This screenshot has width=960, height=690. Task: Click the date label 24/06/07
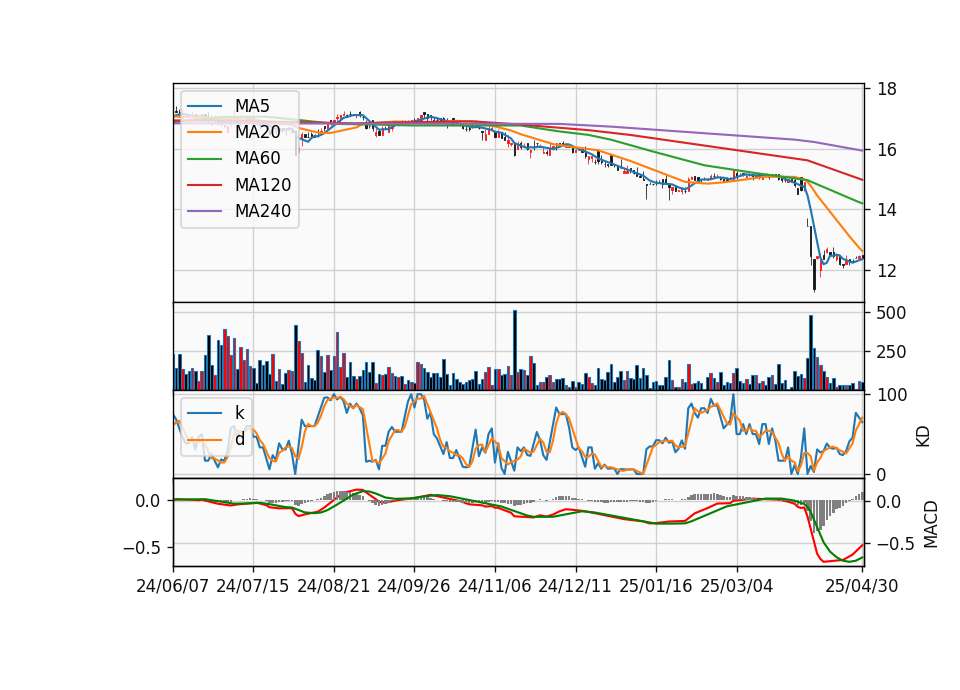[x=172, y=586]
